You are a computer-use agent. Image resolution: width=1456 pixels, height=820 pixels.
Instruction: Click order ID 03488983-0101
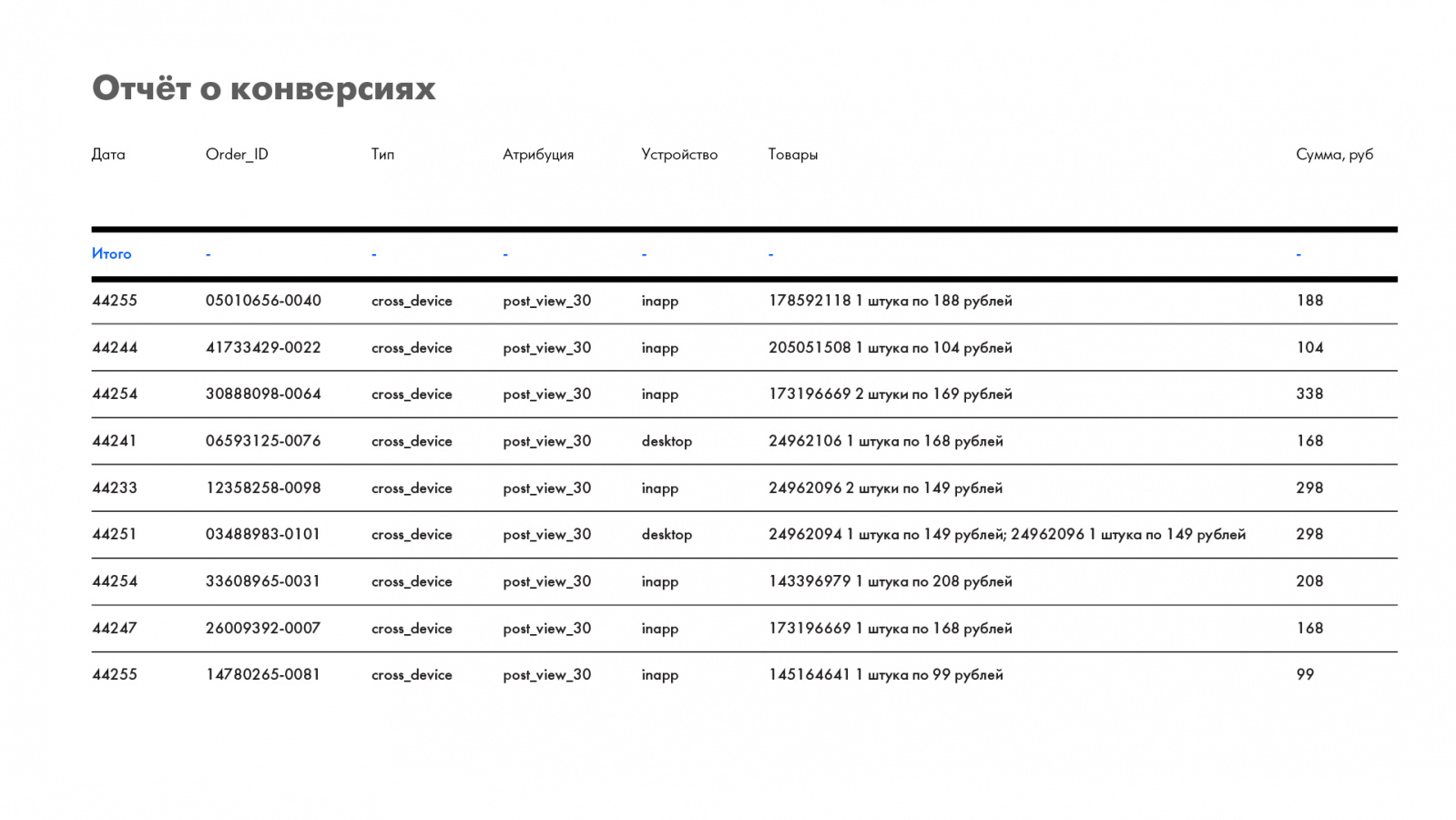[x=263, y=534]
